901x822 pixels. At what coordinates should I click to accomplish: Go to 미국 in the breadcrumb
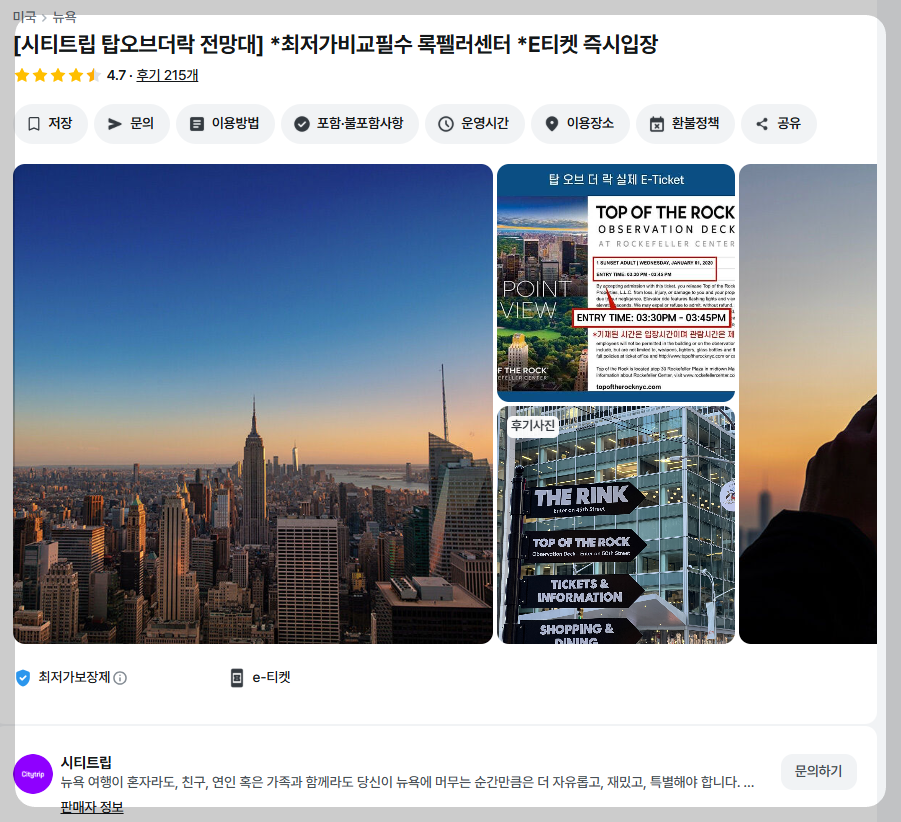coord(24,17)
